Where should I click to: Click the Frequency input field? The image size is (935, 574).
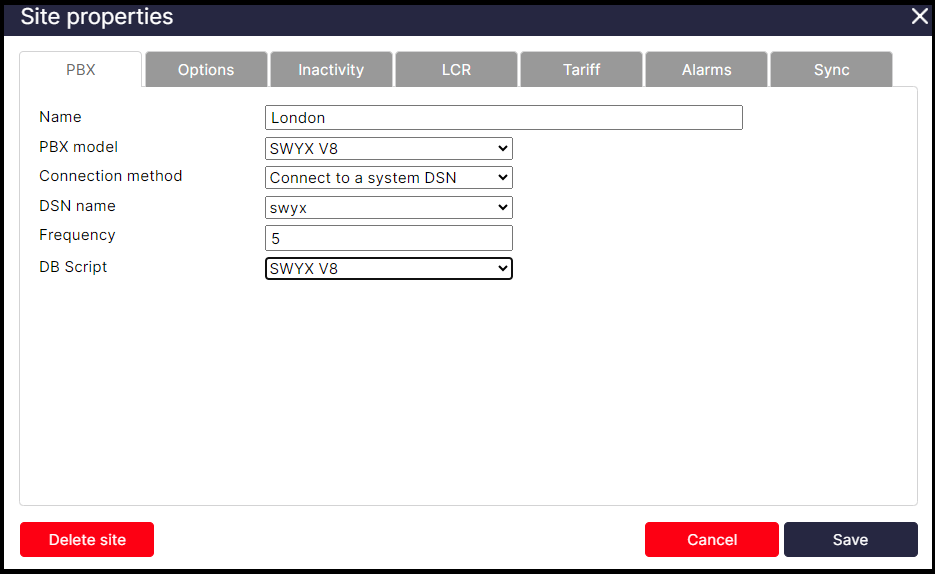[x=389, y=238]
